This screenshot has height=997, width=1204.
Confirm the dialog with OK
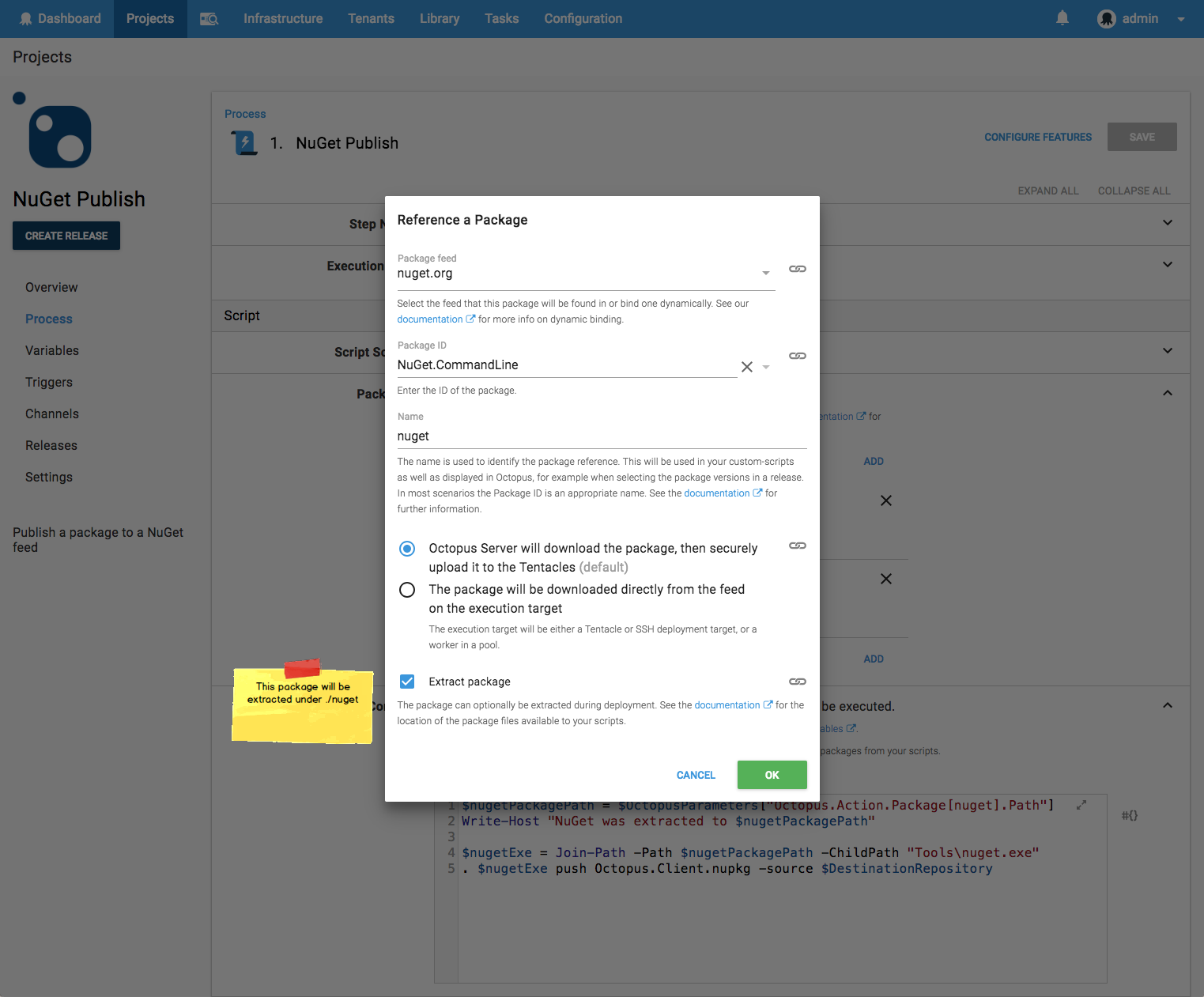(x=772, y=775)
